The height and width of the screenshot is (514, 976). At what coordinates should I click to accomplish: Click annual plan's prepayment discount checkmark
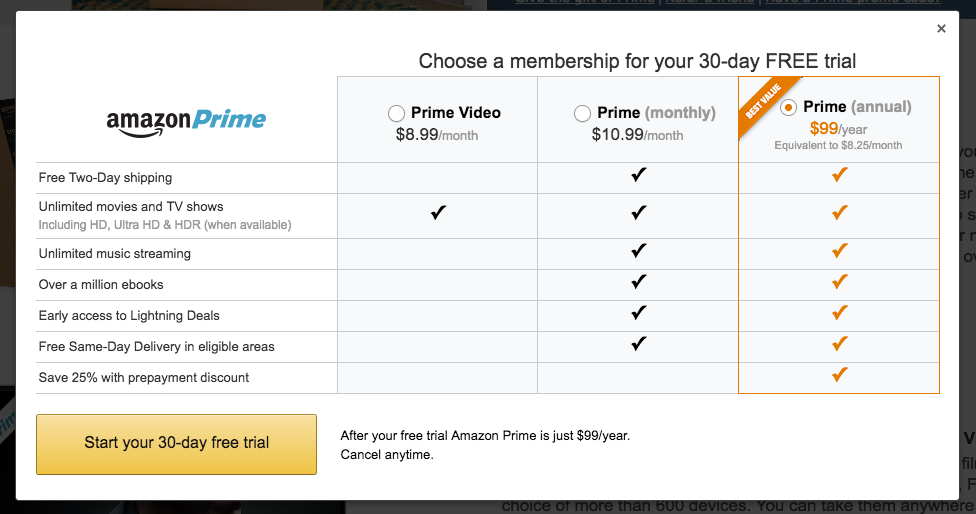coord(839,375)
